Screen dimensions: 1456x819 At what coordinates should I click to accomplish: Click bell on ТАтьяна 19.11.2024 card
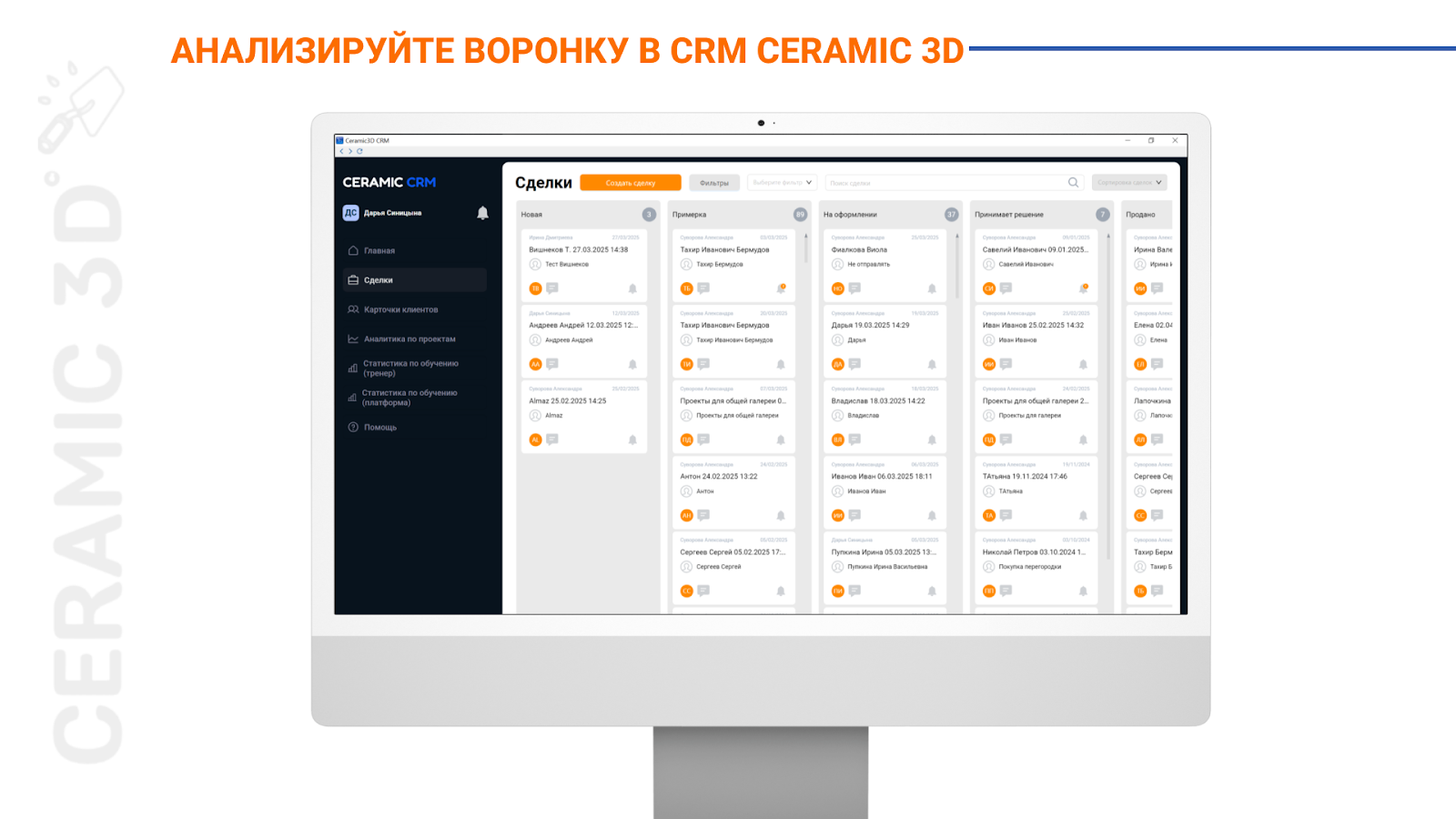[1083, 515]
